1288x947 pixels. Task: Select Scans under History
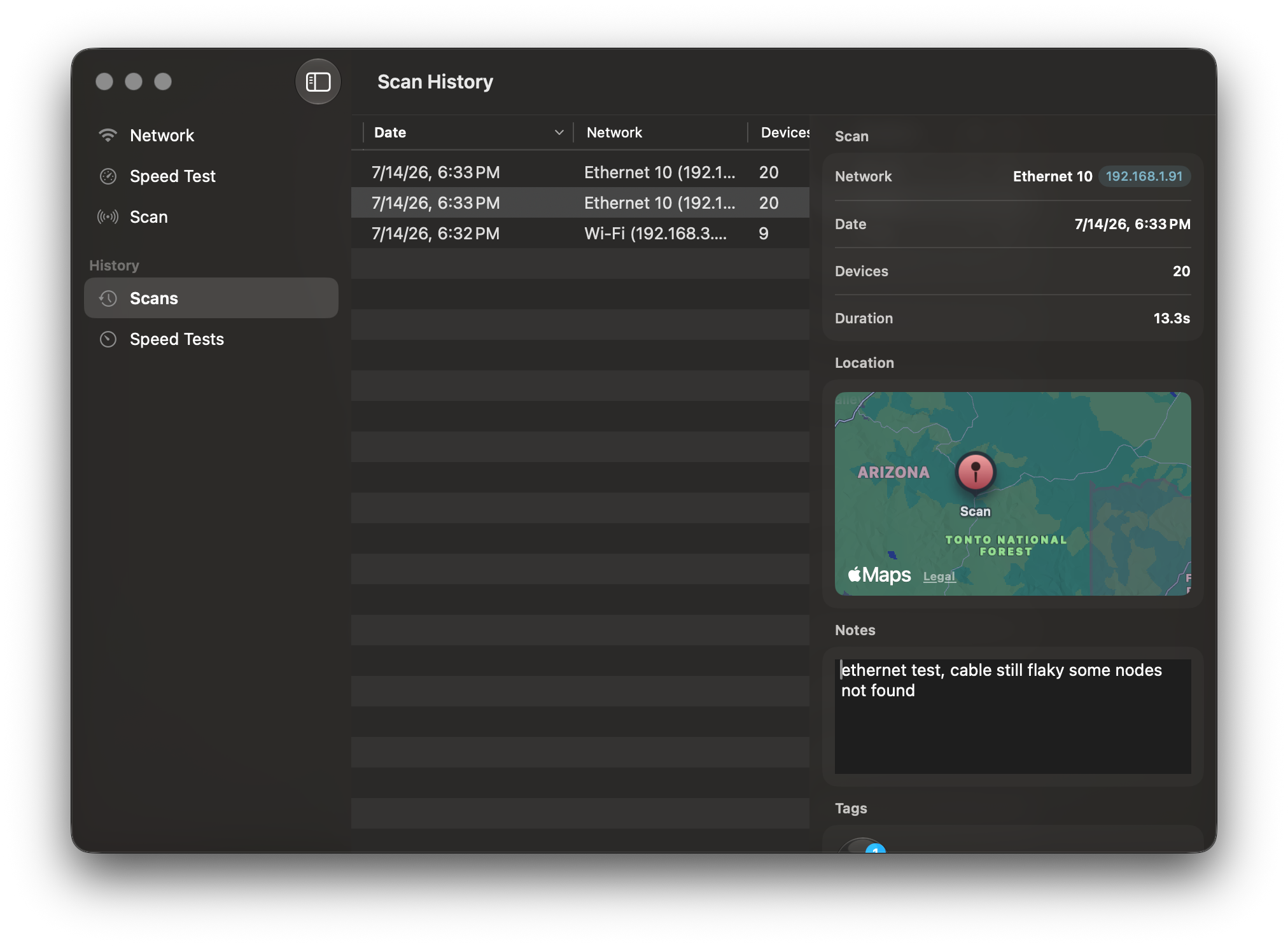[x=211, y=298]
